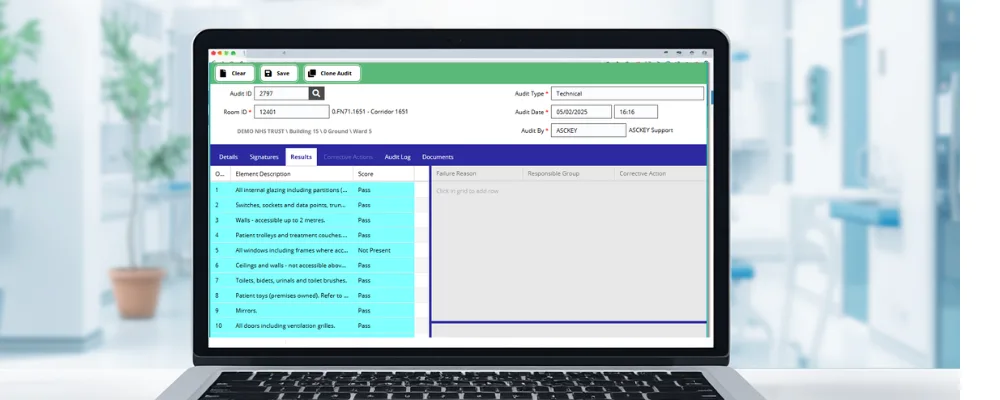The width and height of the screenshot is (1000, 400).
Task: Click the Audit Type field showing Technical
Action: point(628,93)
